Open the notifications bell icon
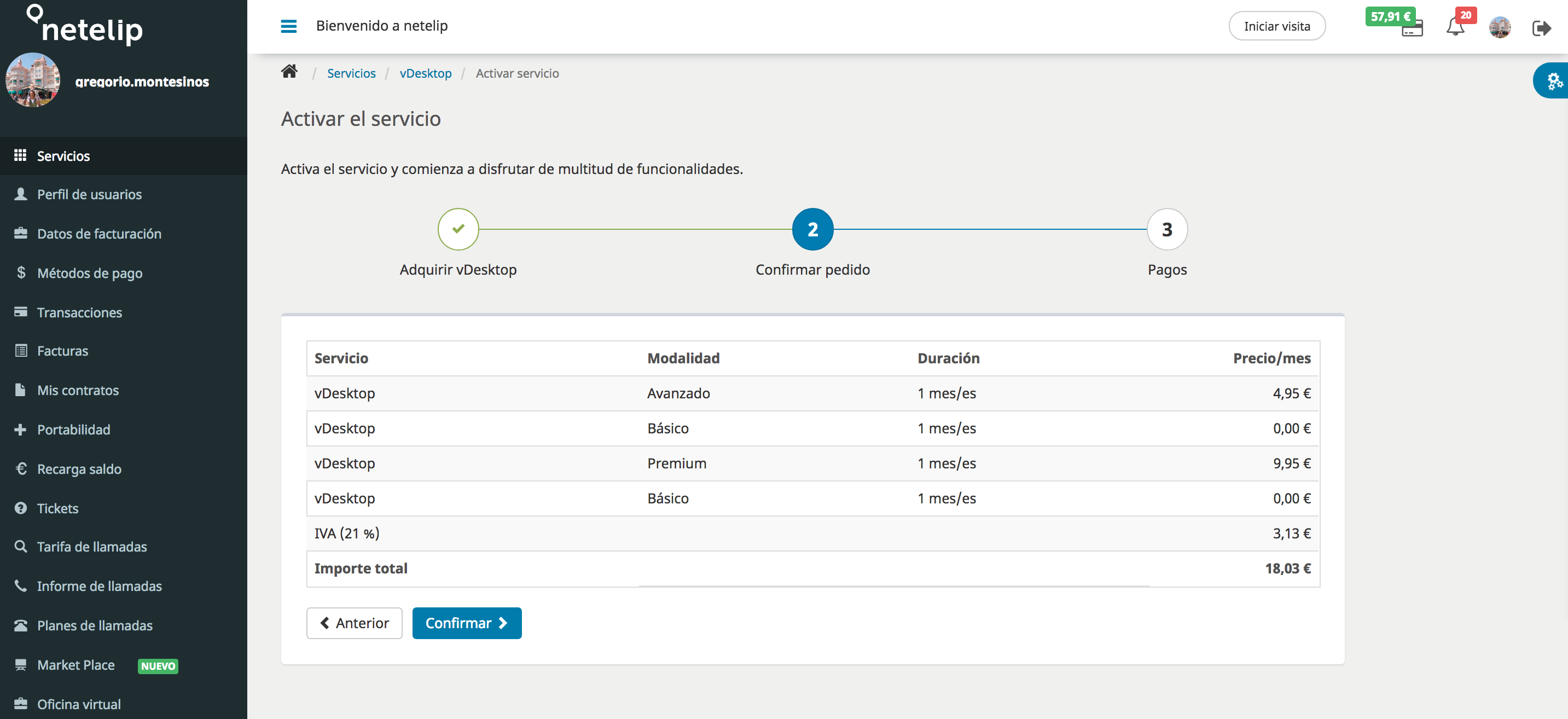The width and height of the screenshot is (1568, 719). coord(1455,27)
